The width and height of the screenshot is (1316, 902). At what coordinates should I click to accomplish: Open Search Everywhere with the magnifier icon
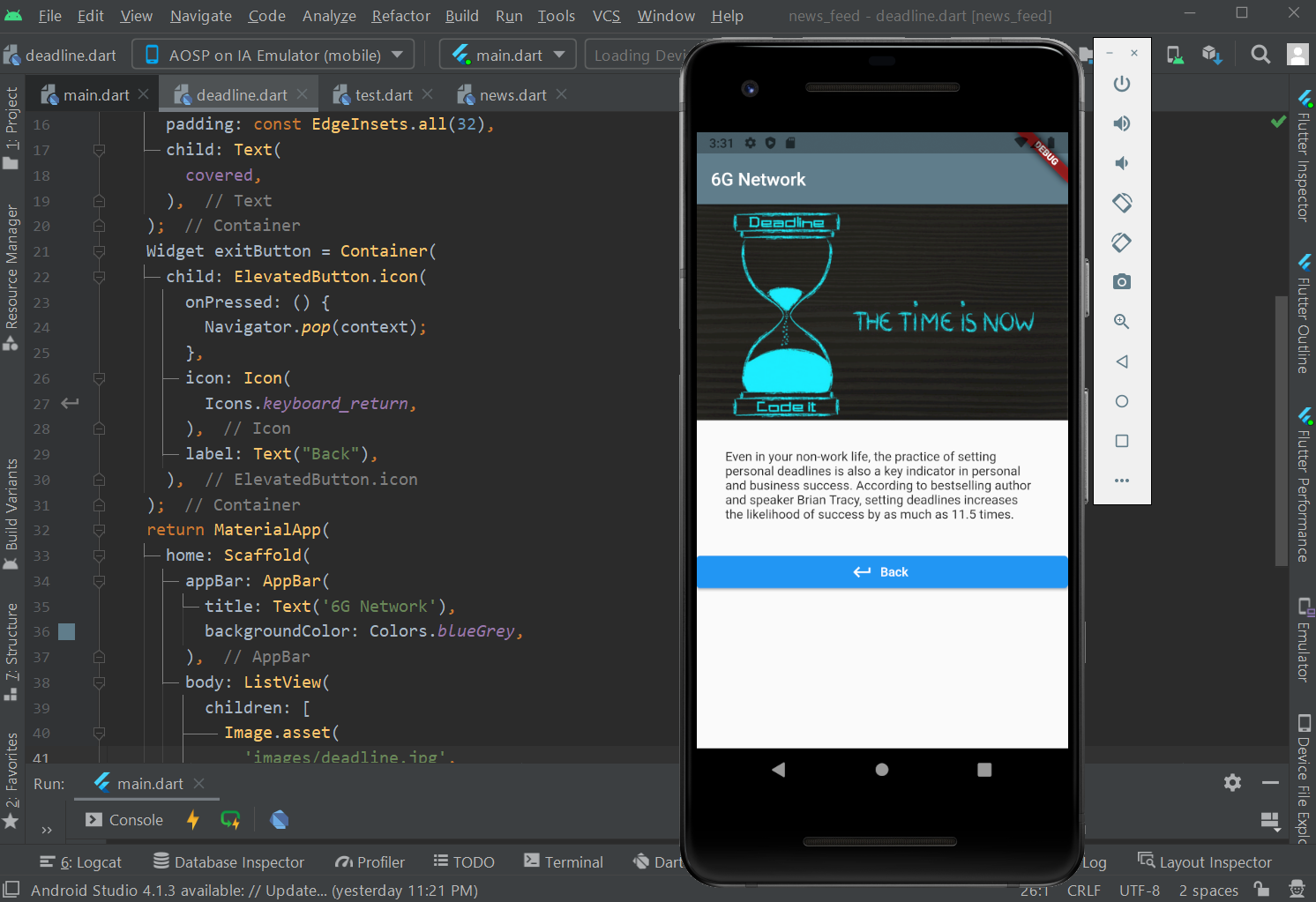[x=1260, y=54]
